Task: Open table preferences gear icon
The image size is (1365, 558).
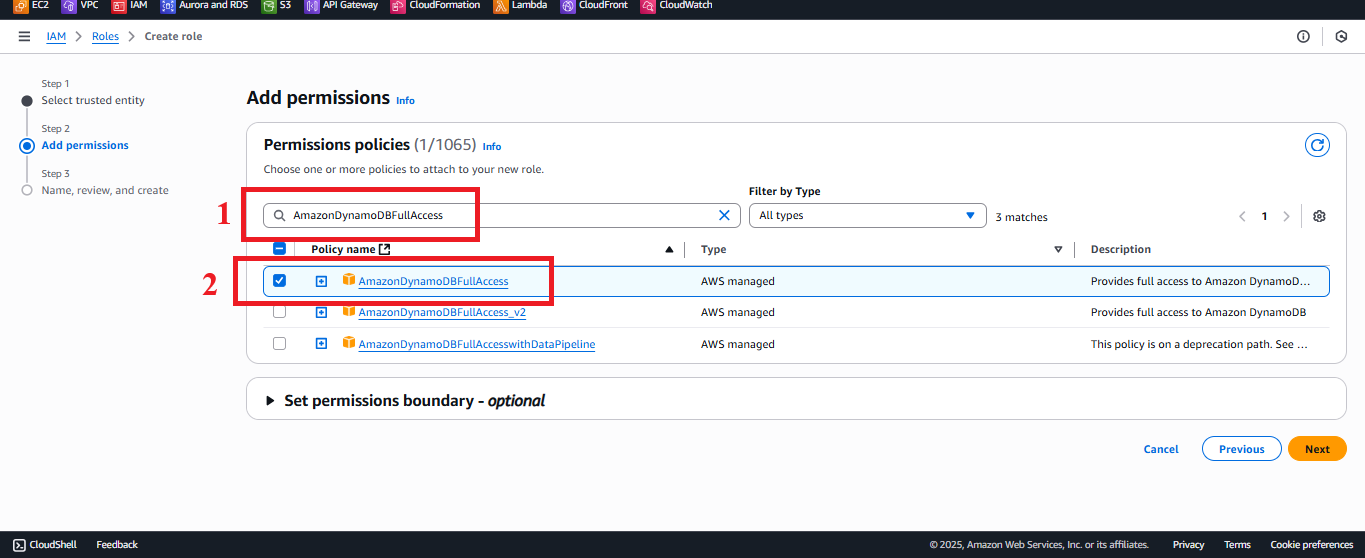Action: (x=1319, y=216)
